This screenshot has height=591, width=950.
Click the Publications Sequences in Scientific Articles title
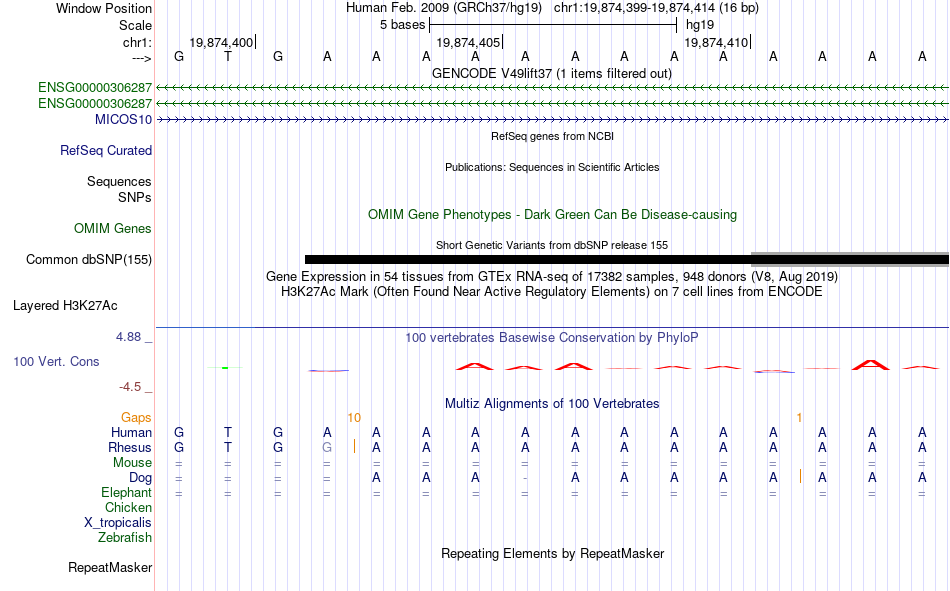click(x=552, y=167)
